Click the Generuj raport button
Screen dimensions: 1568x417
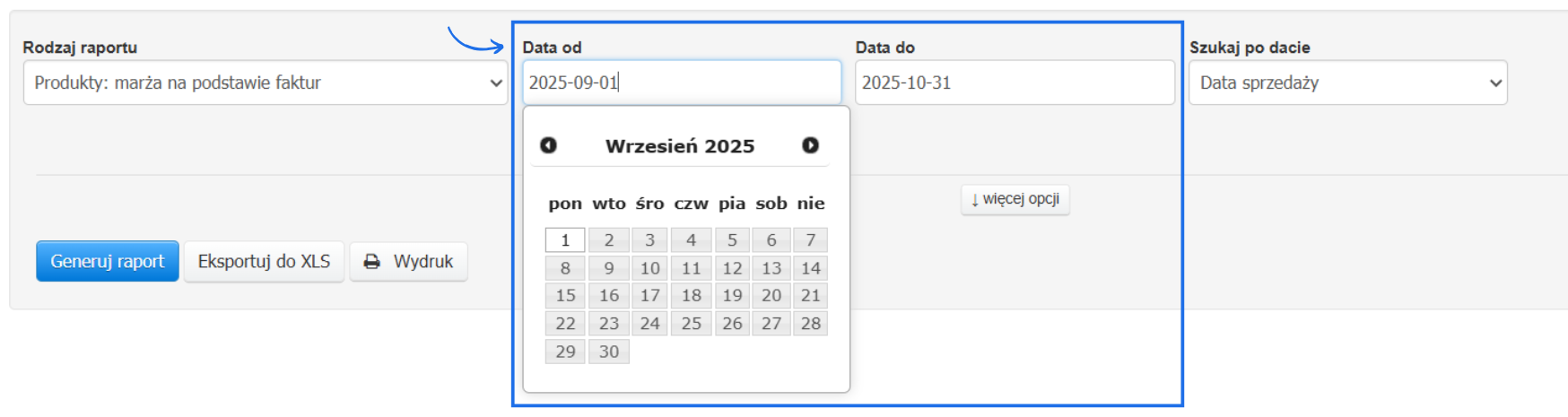pos(108,262)
